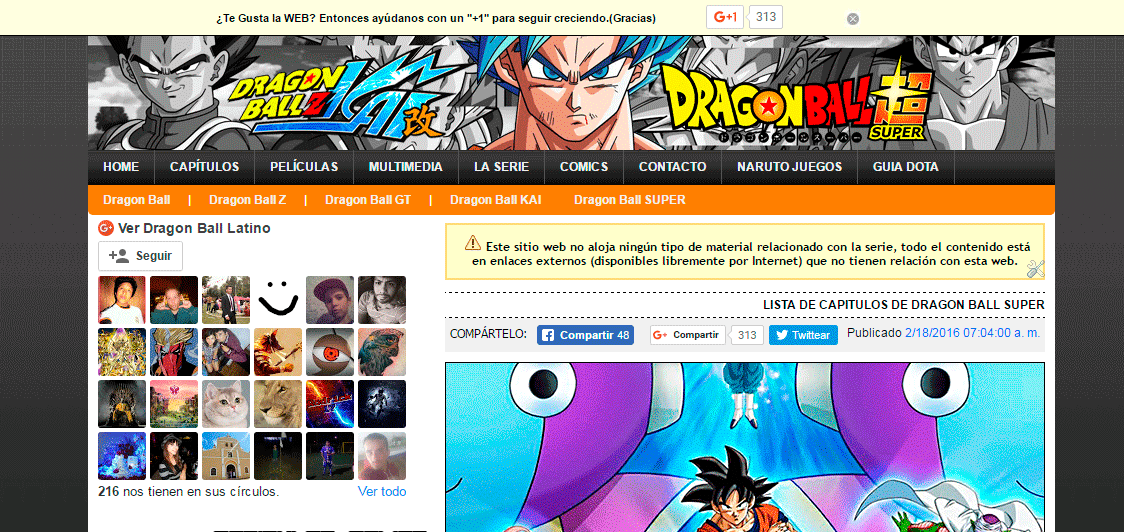Click the G+1 button in top banner

tap(725, 17)
